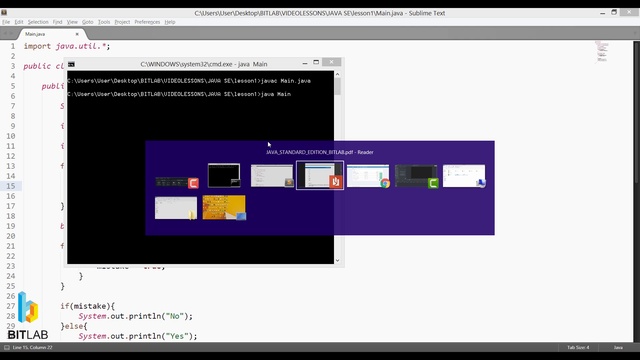
Task: Click the import java.util.* code line
Action: [x=67, y=46]
